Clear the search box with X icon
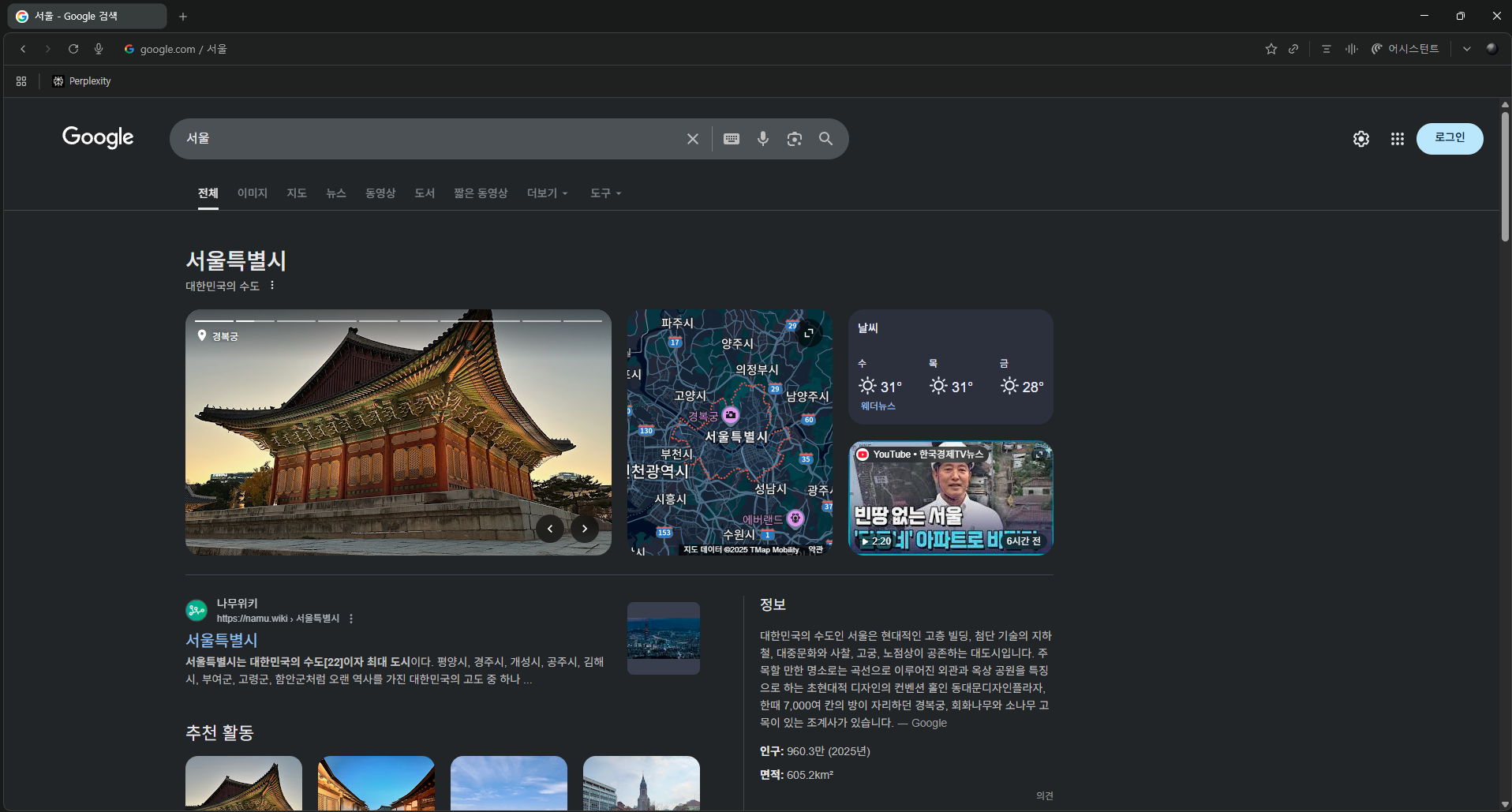Screen dimensions: 1512x812 click(693, 139)
